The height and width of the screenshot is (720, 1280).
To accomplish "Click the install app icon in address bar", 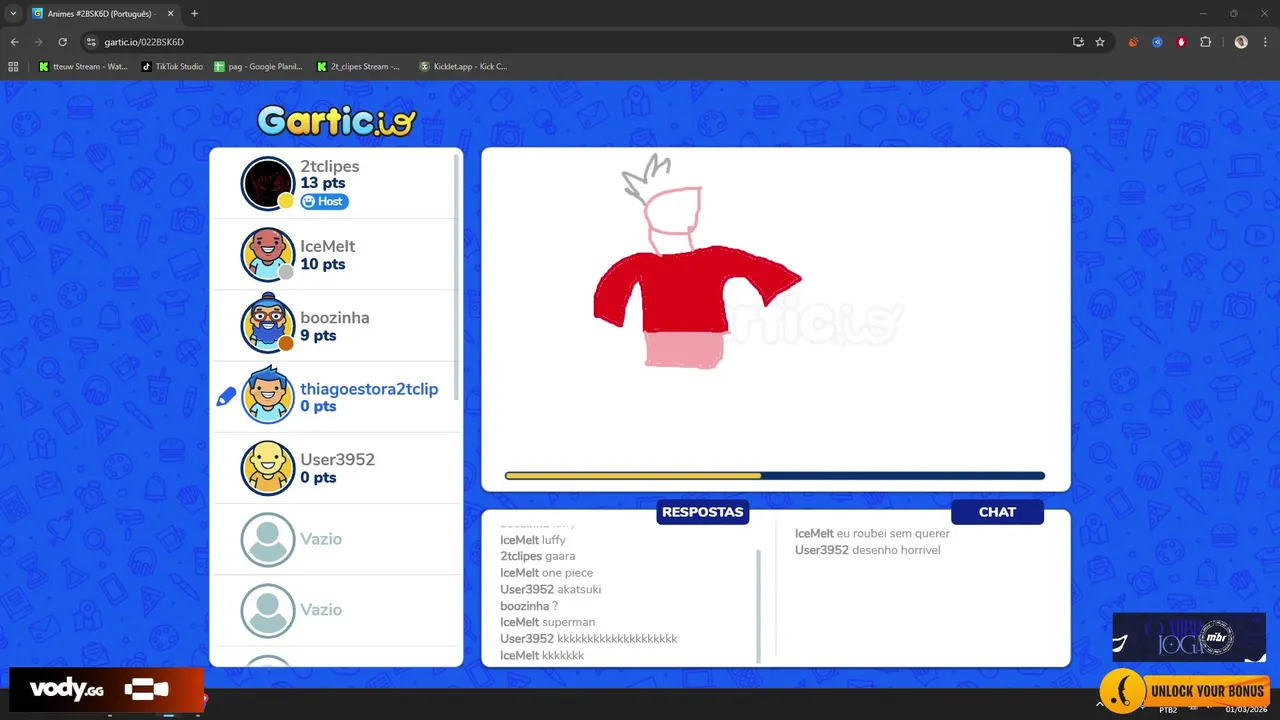I will [x=1078, y=42].
